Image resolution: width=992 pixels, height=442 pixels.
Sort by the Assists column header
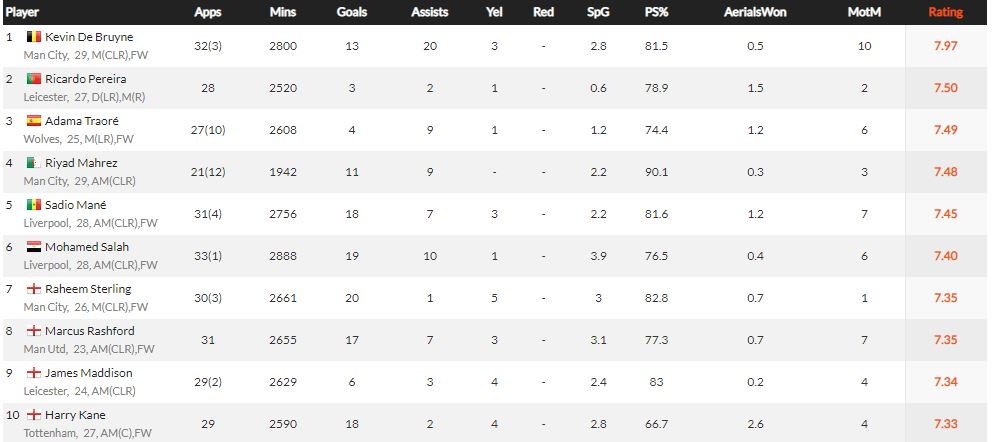tap(429, 13)
